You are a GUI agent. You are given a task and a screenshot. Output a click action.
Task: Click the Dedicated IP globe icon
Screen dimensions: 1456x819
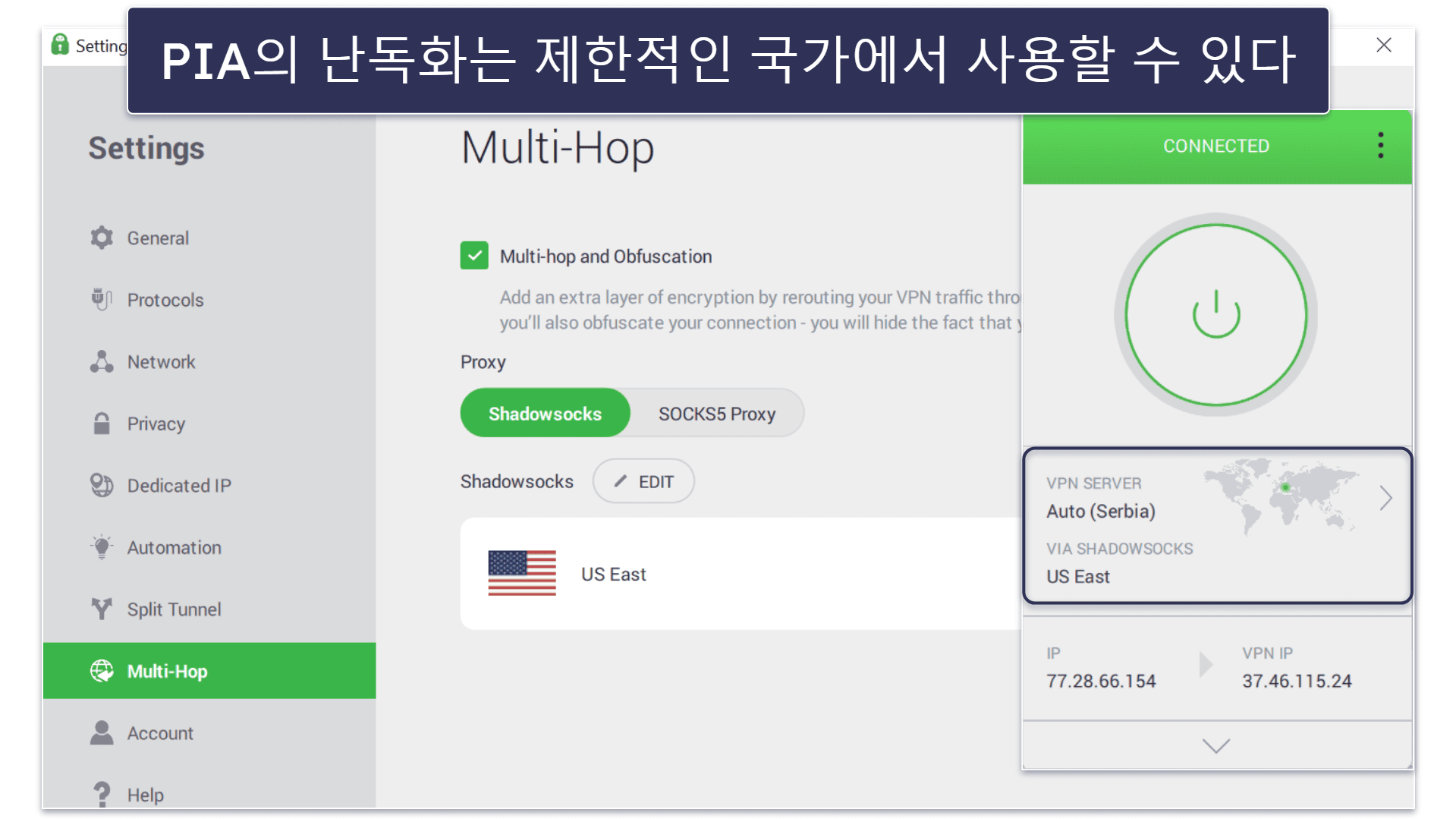tap(102, 485)
